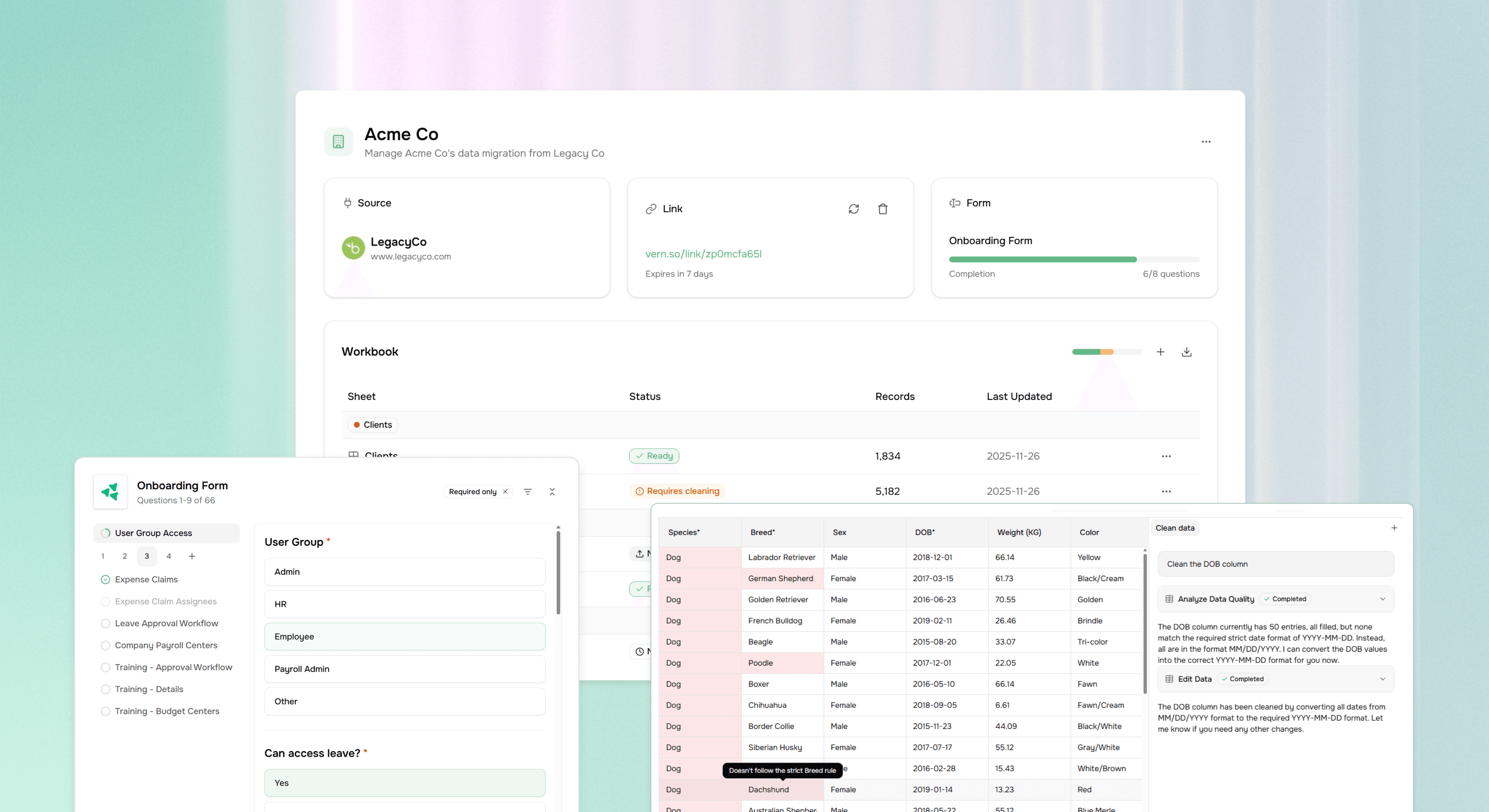1489x812 pixels.
Task: Expand the Clients sheet group
Action: coord(372,424)
